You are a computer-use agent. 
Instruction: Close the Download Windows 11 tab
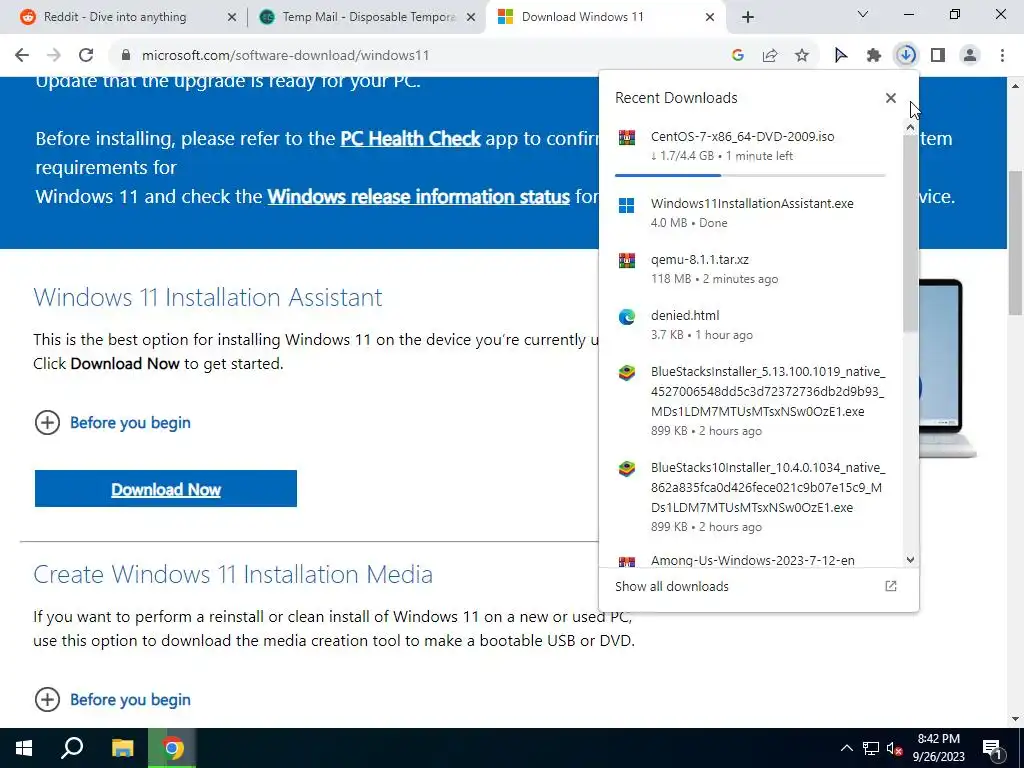point(710,18)
